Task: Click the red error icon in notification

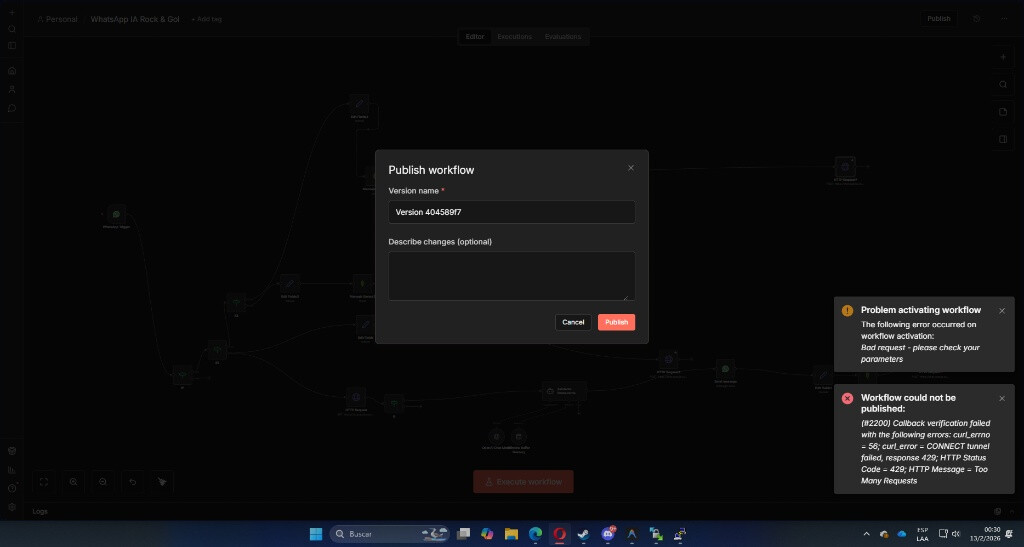Action: point(847,398)
